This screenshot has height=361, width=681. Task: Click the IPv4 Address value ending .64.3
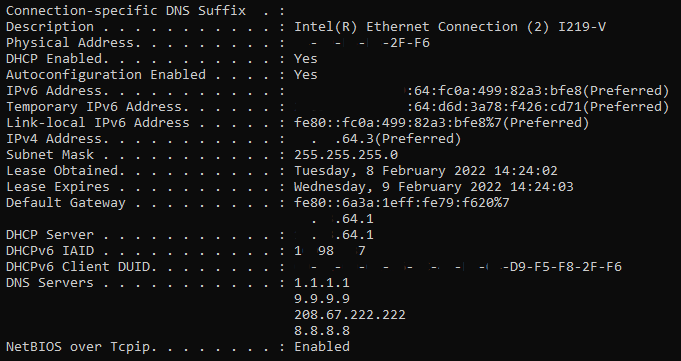click(377, 139)
